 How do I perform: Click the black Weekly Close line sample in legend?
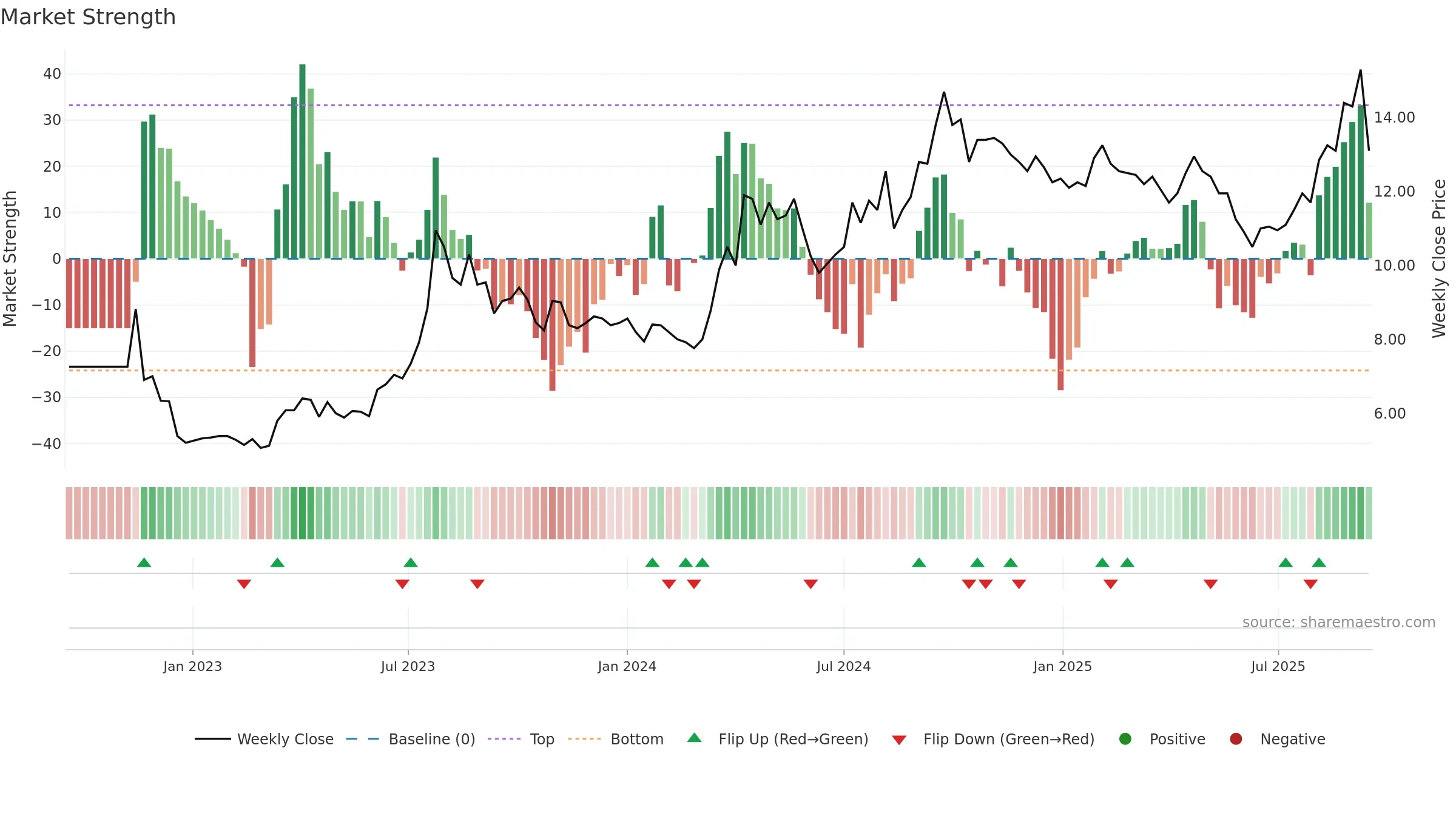coord(213,739)
